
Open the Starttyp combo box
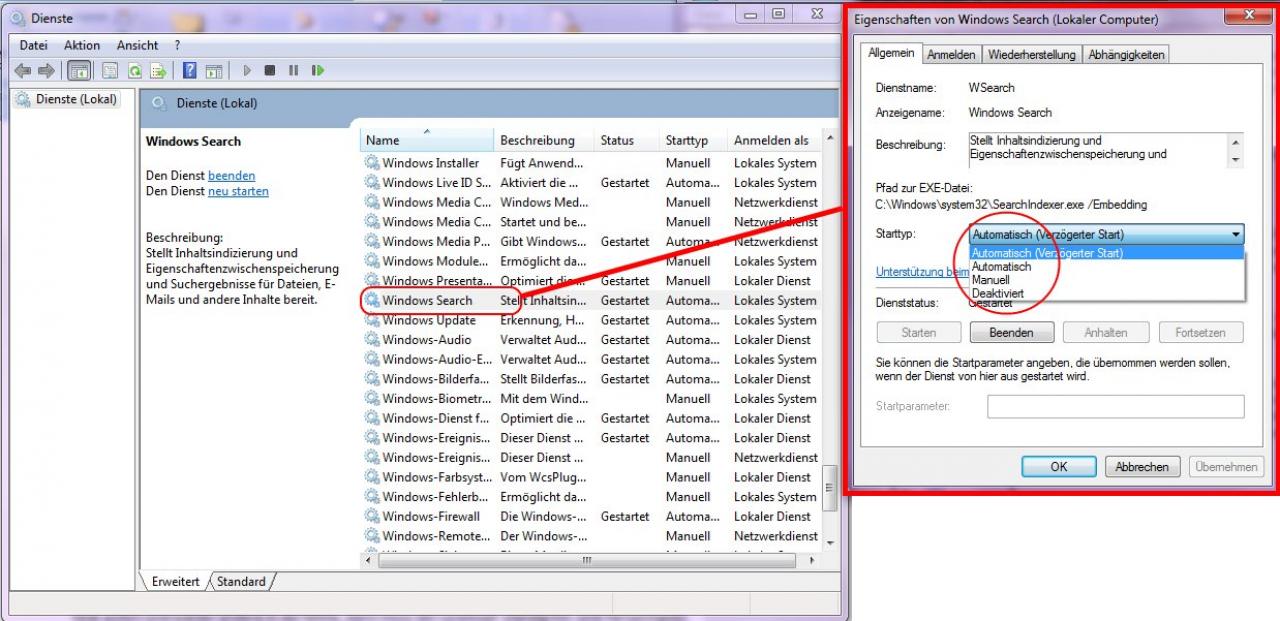[1107, 234]
